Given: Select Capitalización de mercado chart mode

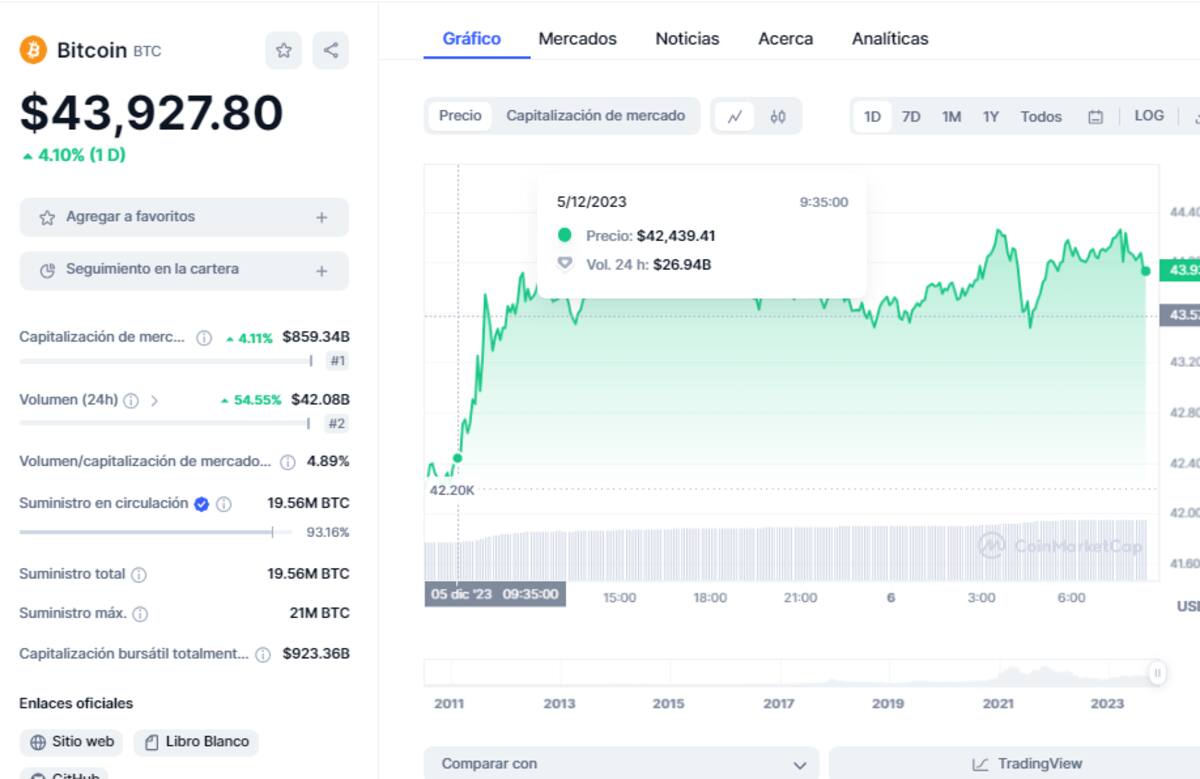Looking at the screenshot, I should [595, 116].
